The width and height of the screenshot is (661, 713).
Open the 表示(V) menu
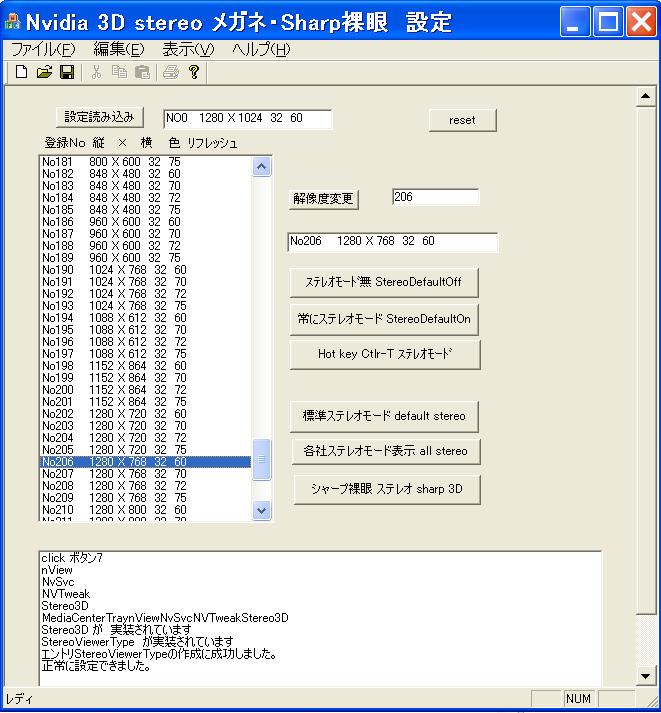188,49
